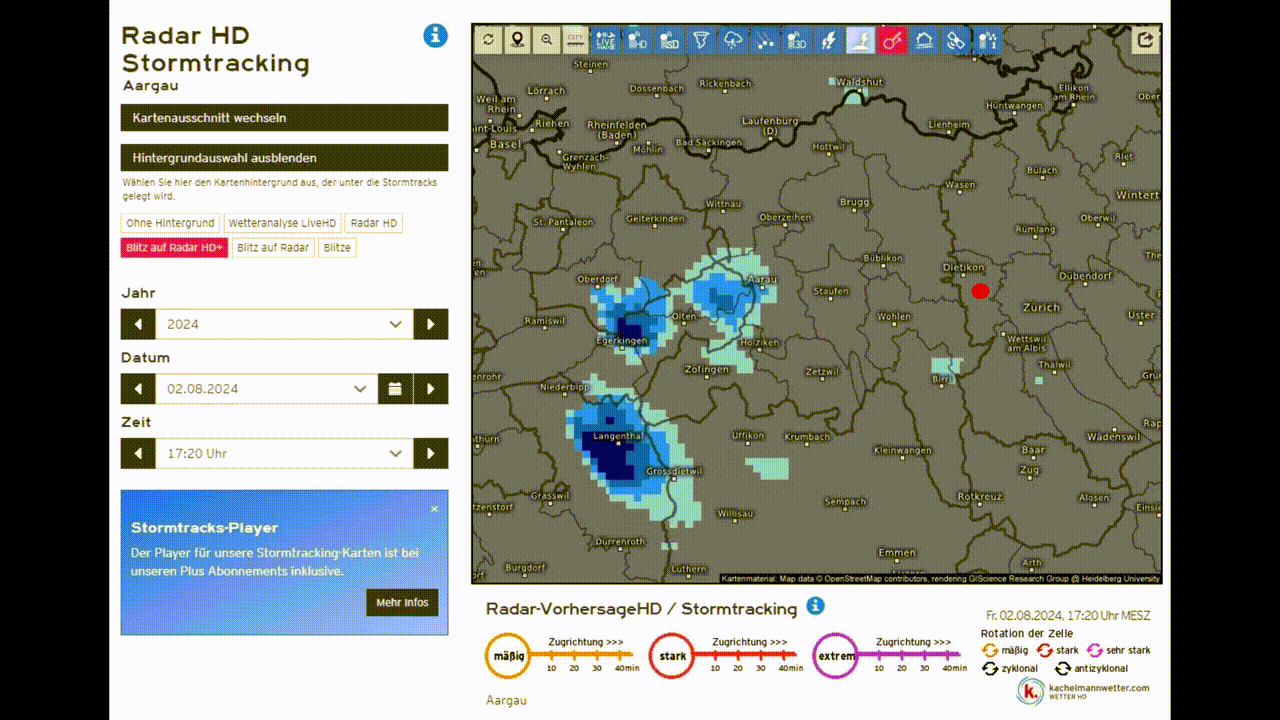Click the magnifier zoom icon
The width and height of the screenshot is (1280, 720).
pos(546,40)
